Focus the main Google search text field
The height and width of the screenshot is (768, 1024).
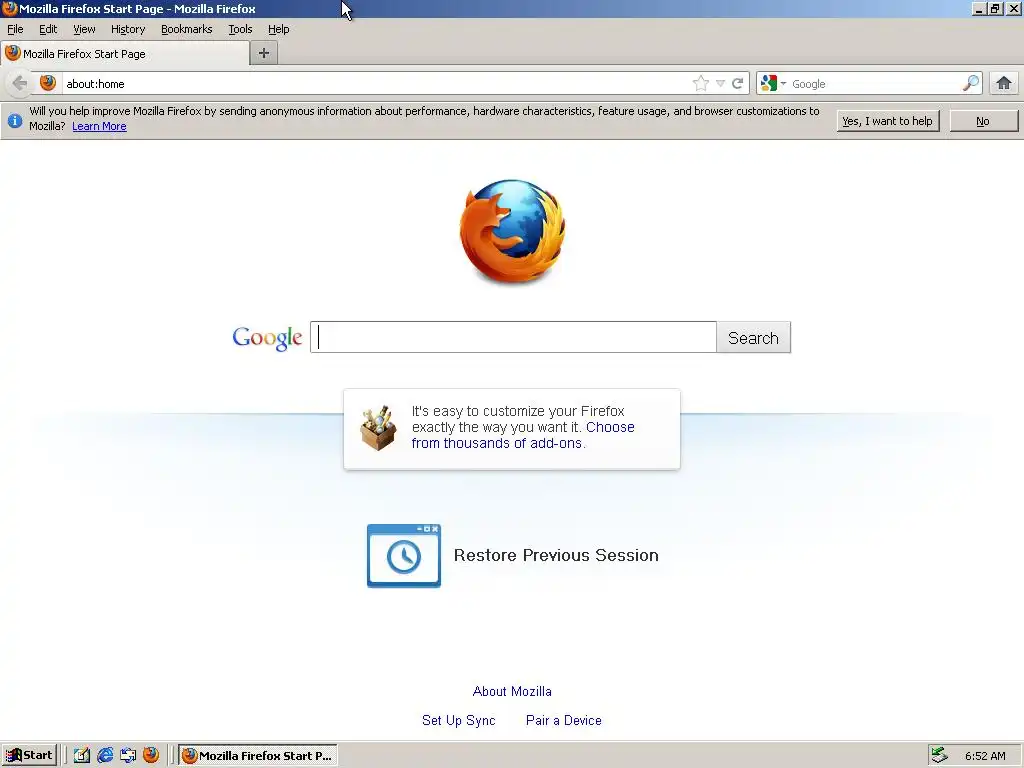point(513,337)
